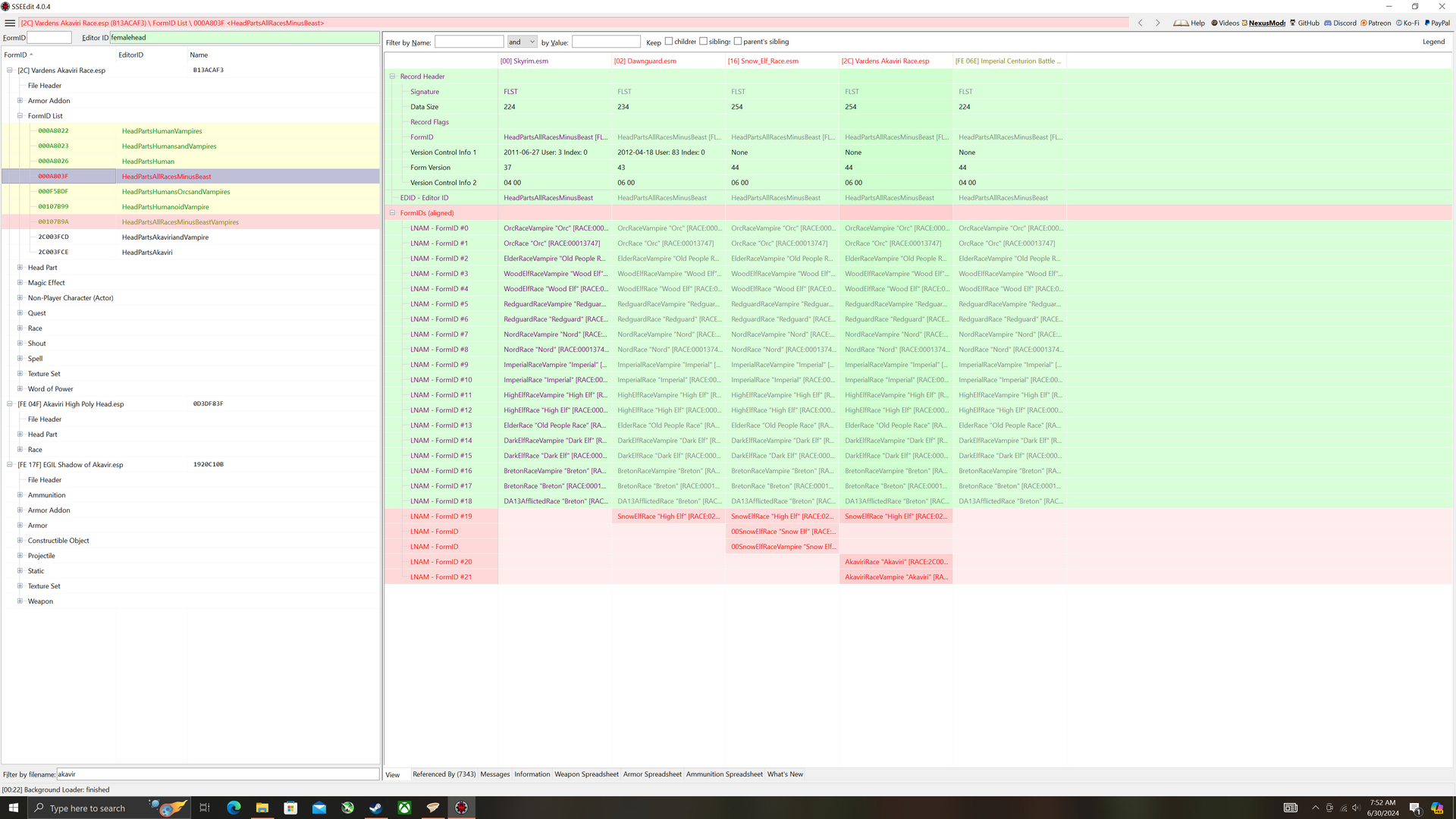Image resolution: width=1456 pixels, height=819 pixels.
Task: Open PayPal donation link
Action: 1437,23
